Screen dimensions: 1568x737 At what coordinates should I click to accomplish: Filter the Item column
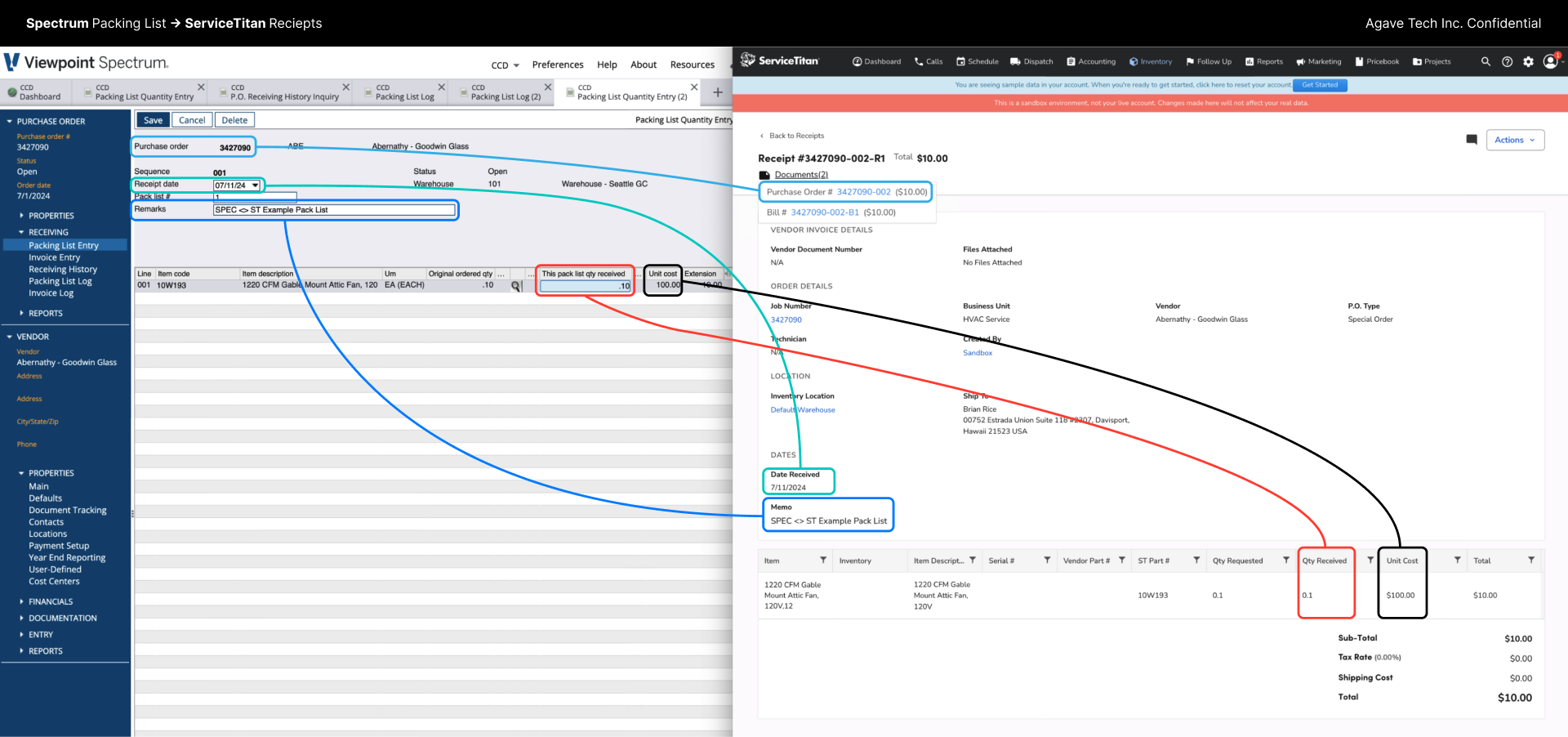[x=823, y=560]
